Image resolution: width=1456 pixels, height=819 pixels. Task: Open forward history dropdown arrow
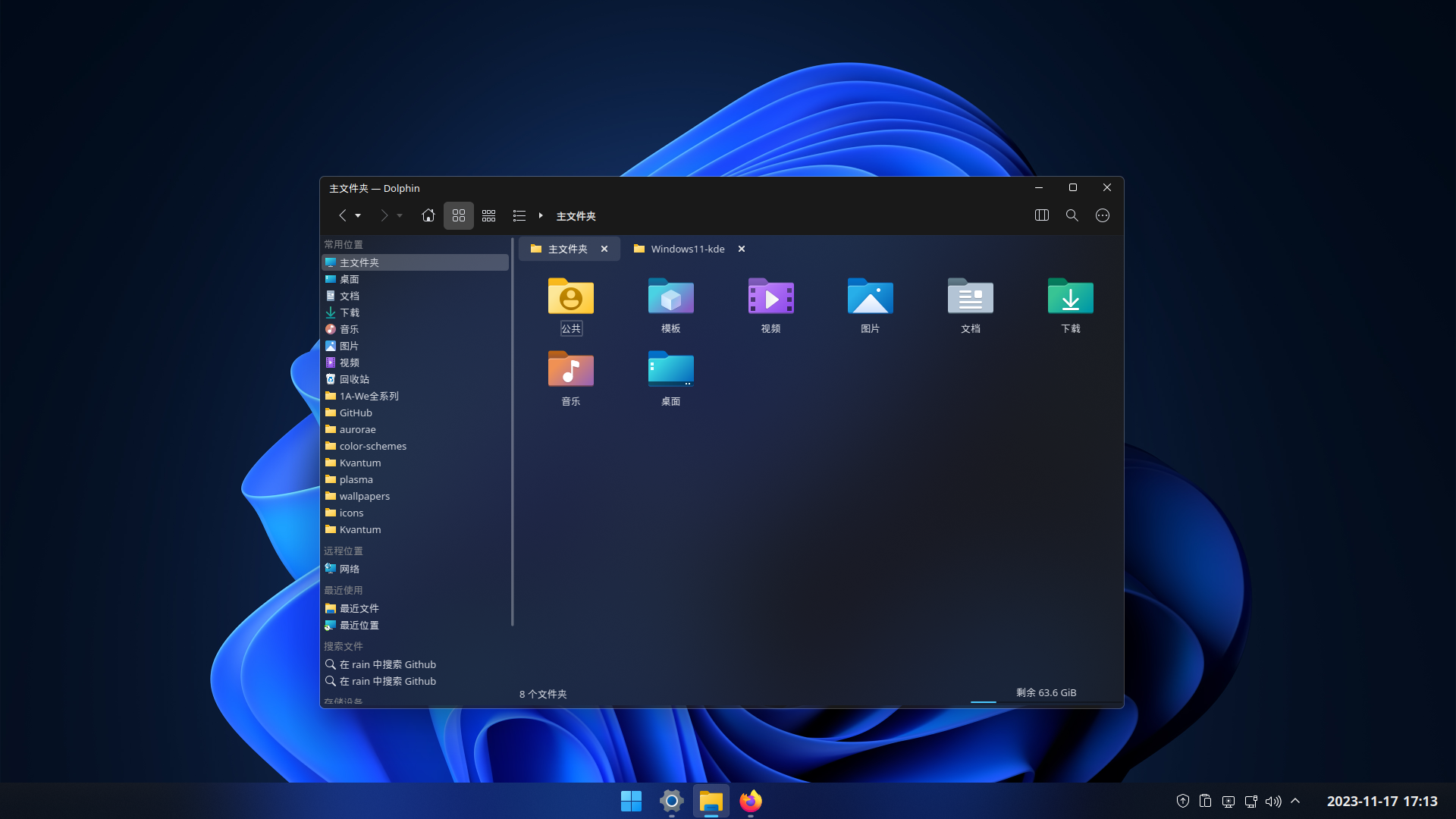point(400,216)
